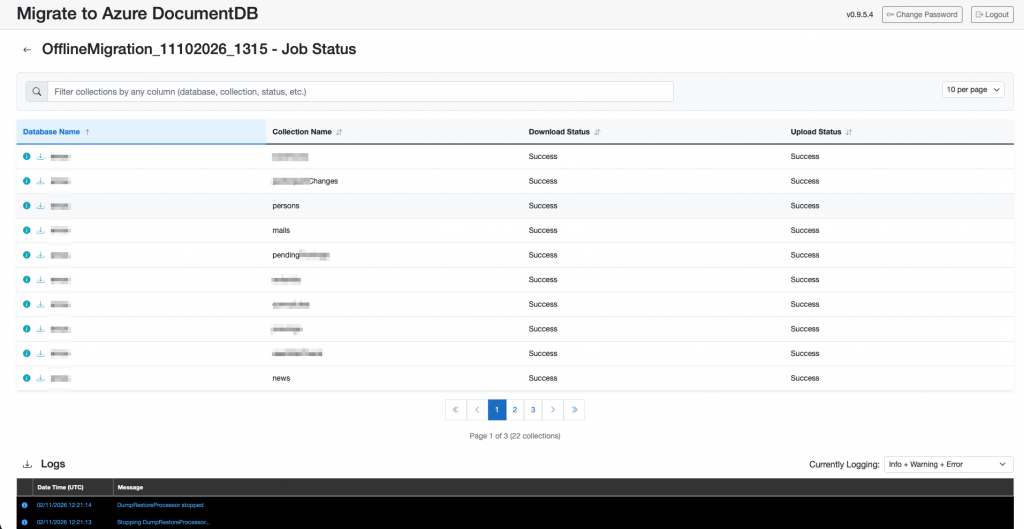The height and width of the screenshot is (529, 1024).
Task: Click download icon in the mails row
Action: tap(40, 231)
